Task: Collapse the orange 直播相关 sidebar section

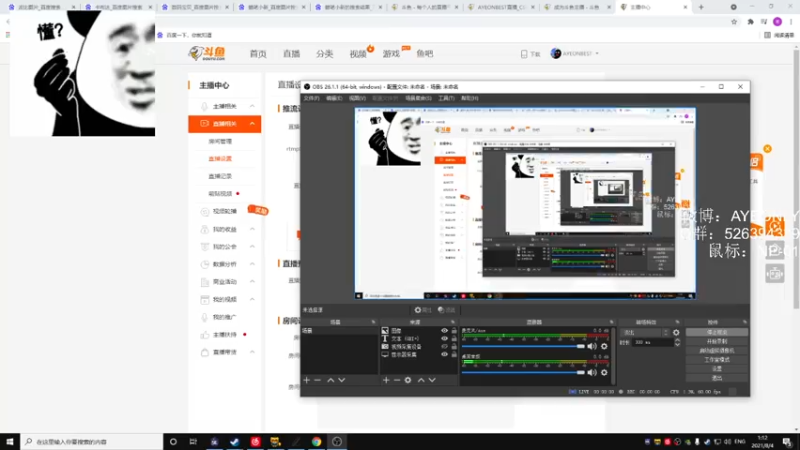Action: (253, 123)
